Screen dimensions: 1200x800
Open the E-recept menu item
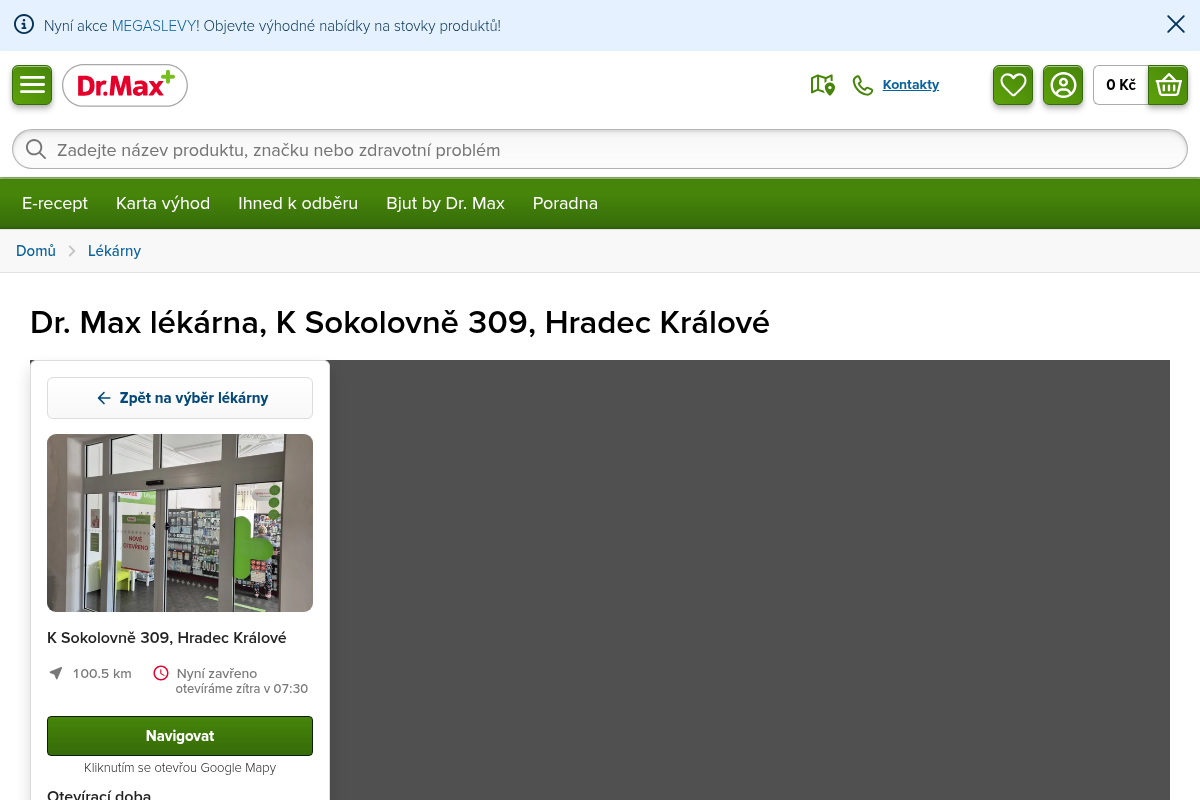(55, 203)
